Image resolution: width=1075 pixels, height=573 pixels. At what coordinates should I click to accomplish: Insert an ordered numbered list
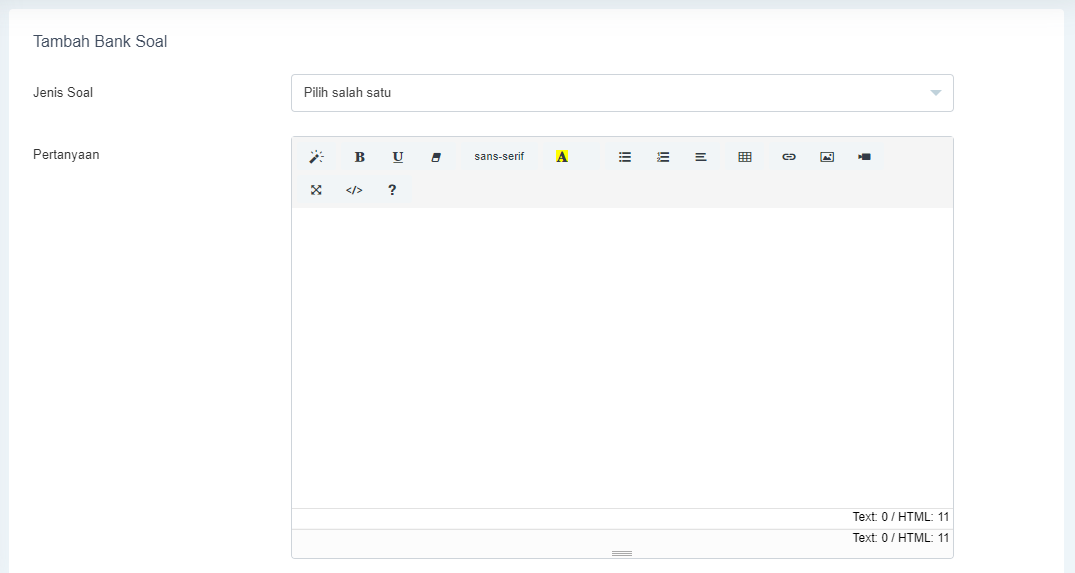(663, 157)
